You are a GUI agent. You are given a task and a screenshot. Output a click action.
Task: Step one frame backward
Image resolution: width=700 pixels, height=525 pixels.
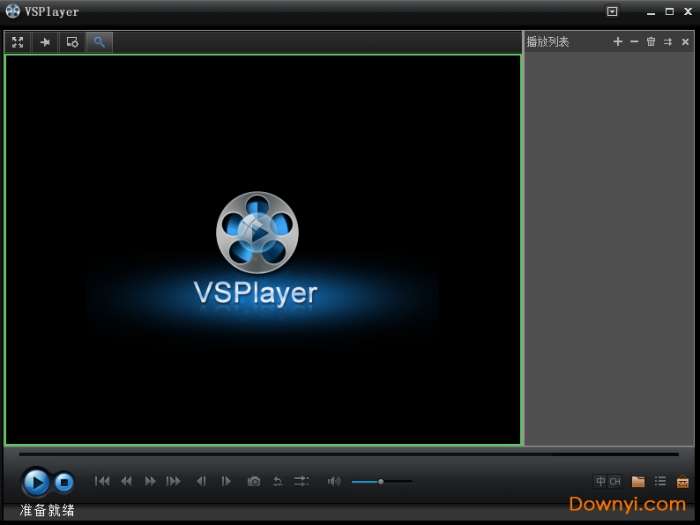click(201, 481)
